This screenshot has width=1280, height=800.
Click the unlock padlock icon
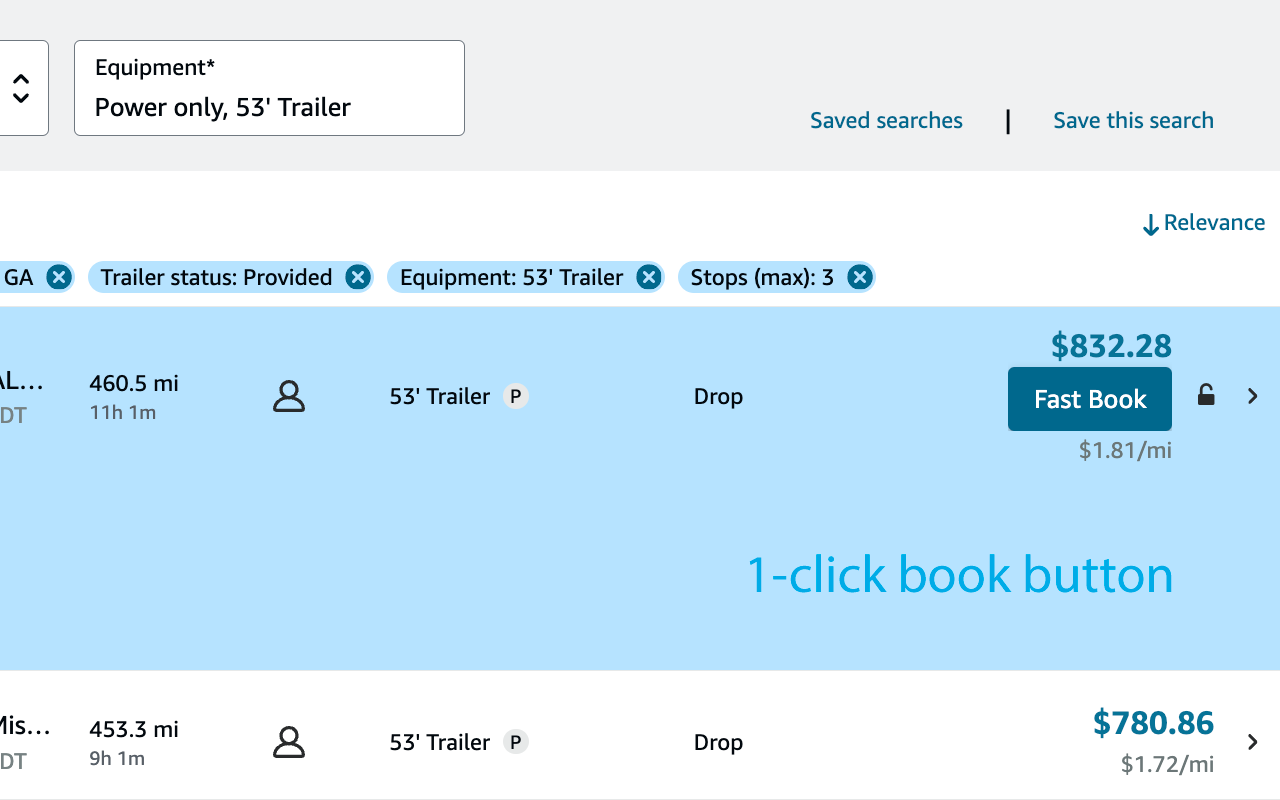click(x=1207, y=396)
